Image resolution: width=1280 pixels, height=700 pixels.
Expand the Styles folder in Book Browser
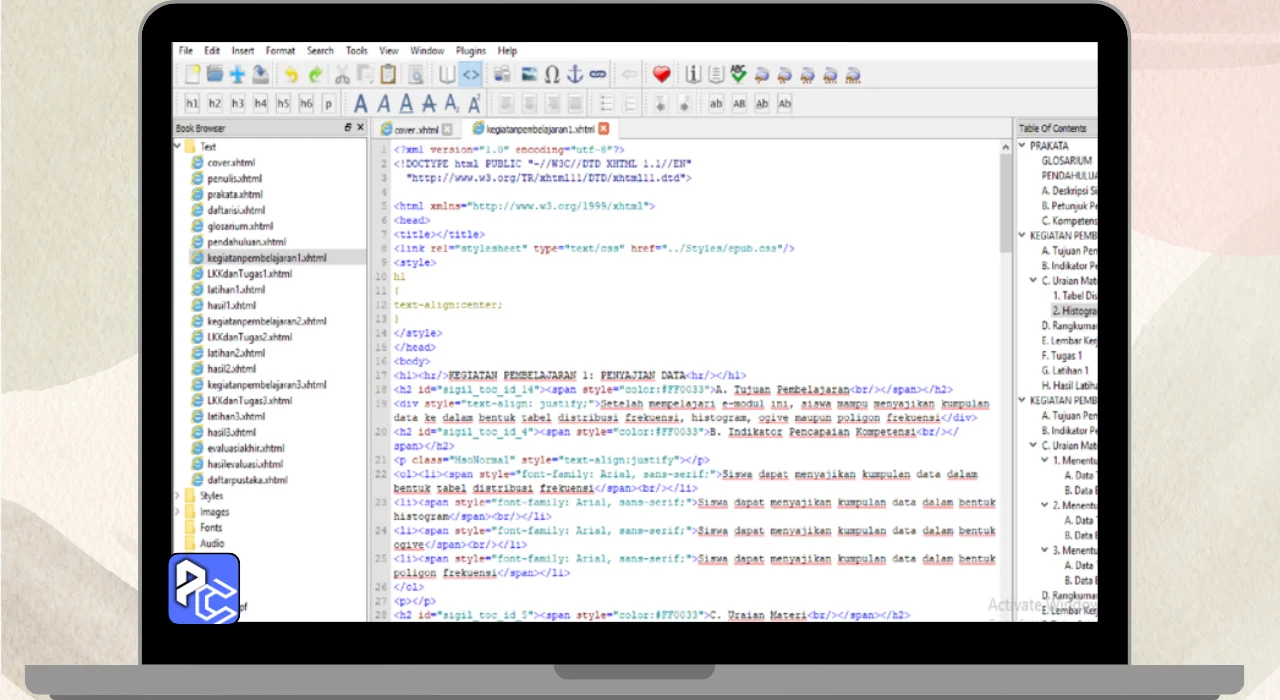(179, 495)
